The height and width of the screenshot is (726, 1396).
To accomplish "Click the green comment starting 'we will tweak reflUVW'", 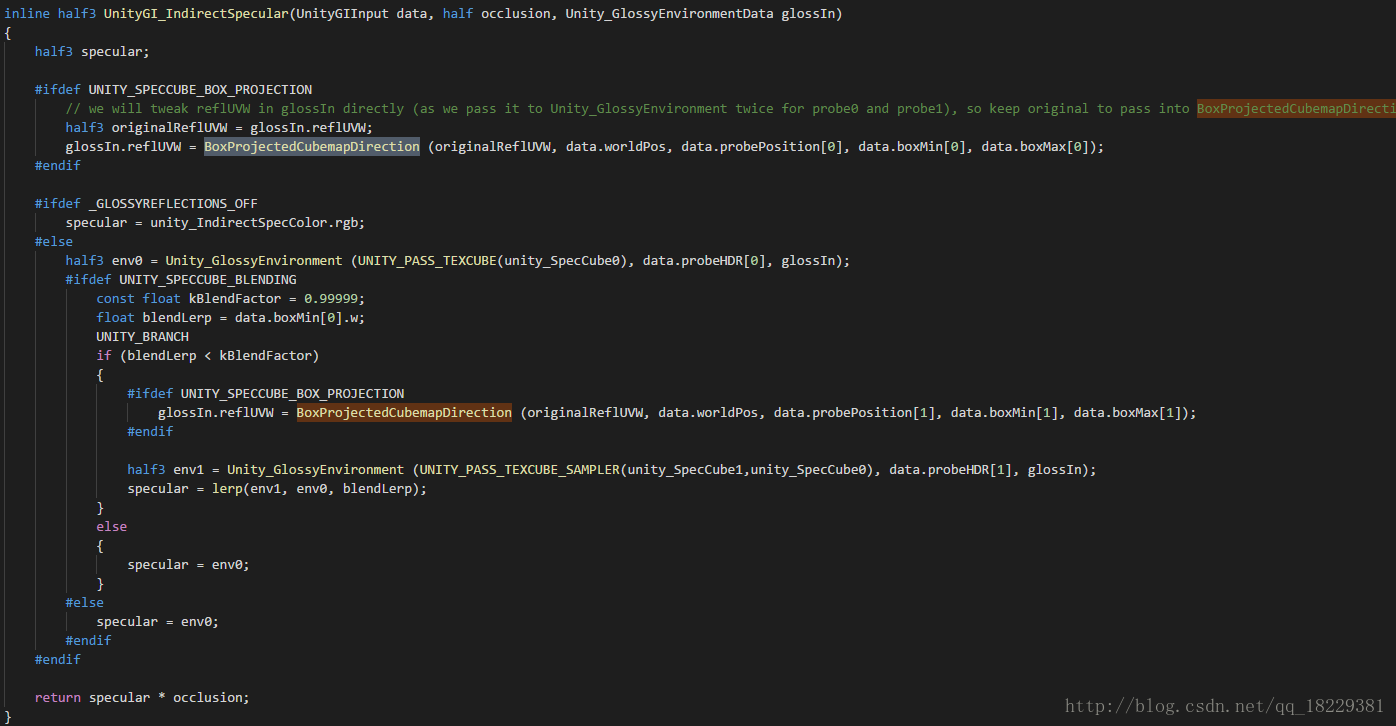I will tap(730, 109).
